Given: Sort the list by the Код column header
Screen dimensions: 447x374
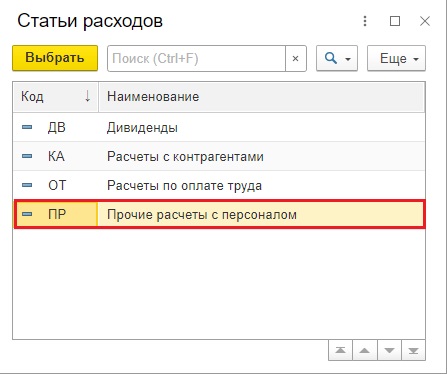Looking at the screenshot, I should pos(56,97).
